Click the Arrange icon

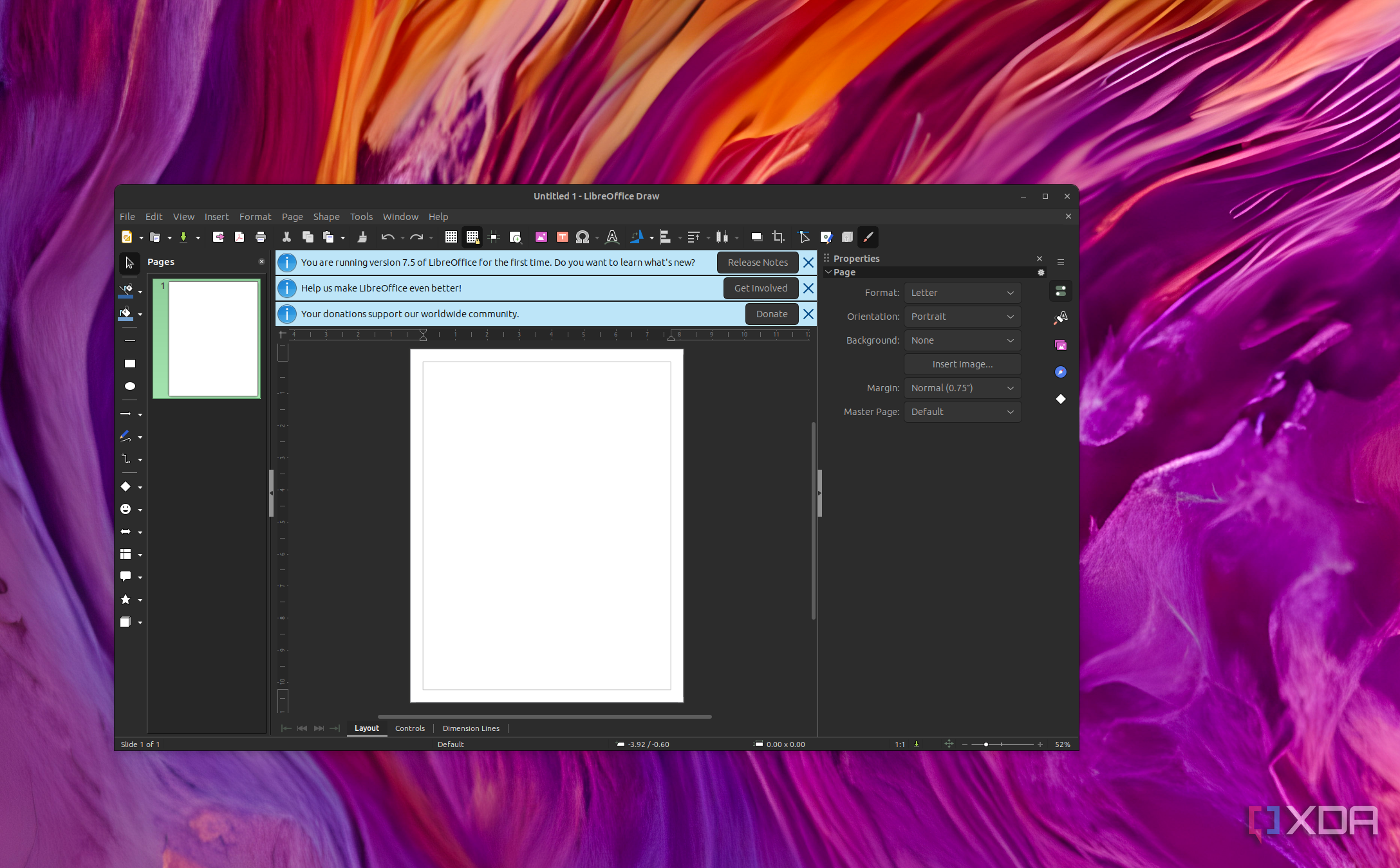point(694,237)
